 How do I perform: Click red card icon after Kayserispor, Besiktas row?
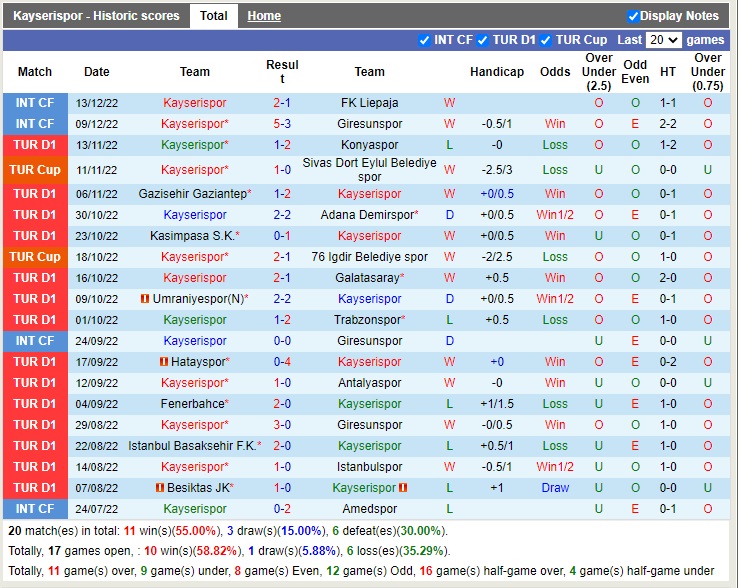tap(403, 488)
